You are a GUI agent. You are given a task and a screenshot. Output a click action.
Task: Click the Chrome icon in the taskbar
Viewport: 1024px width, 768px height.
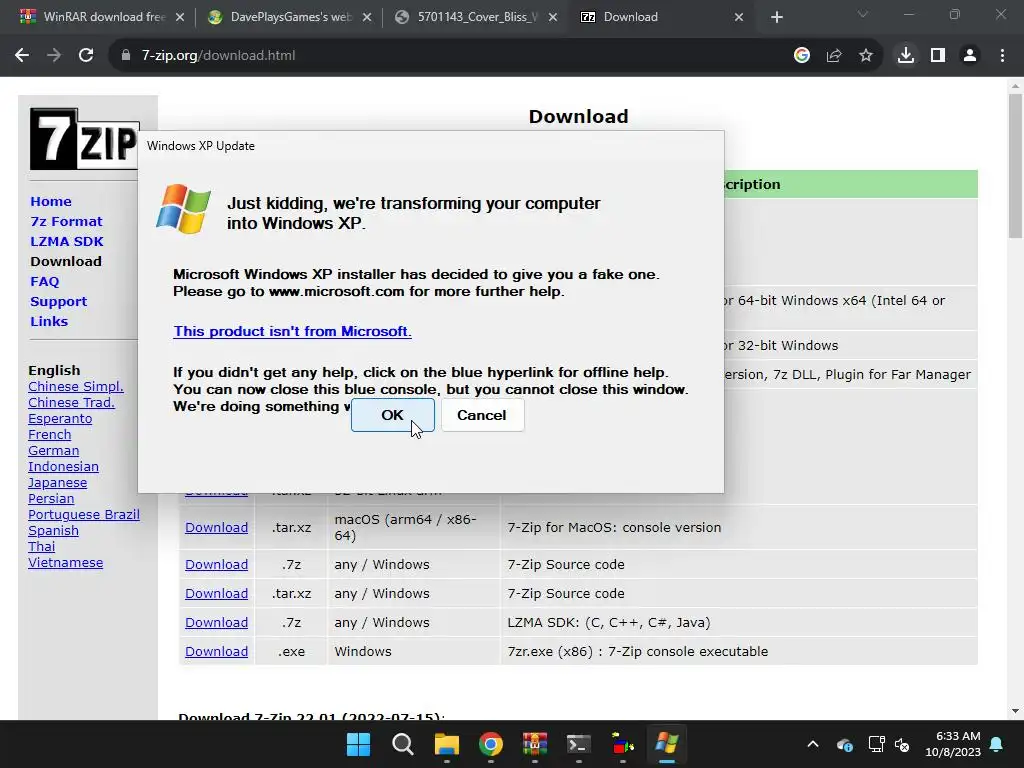click(x=490, y=744)
